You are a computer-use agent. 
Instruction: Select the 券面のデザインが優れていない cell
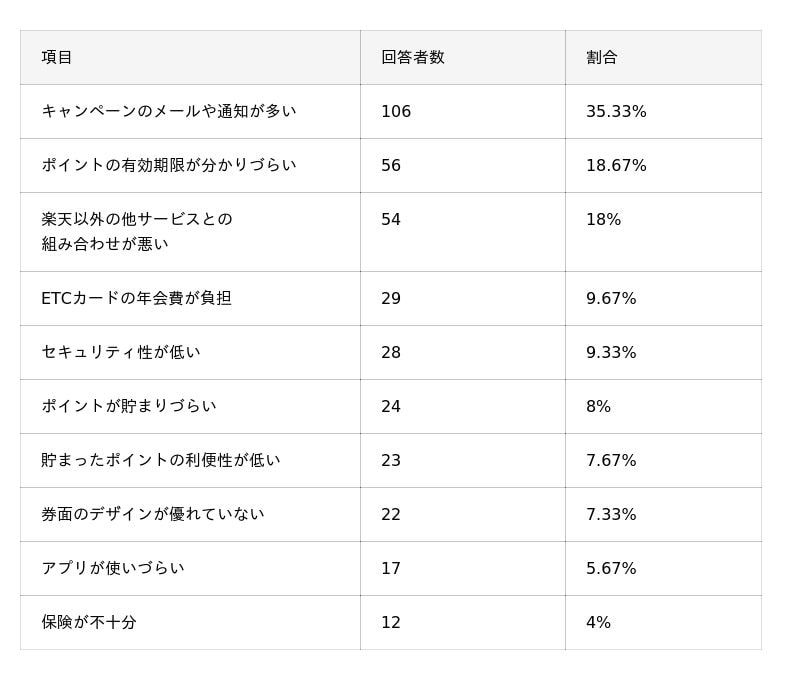click(153, 515)
